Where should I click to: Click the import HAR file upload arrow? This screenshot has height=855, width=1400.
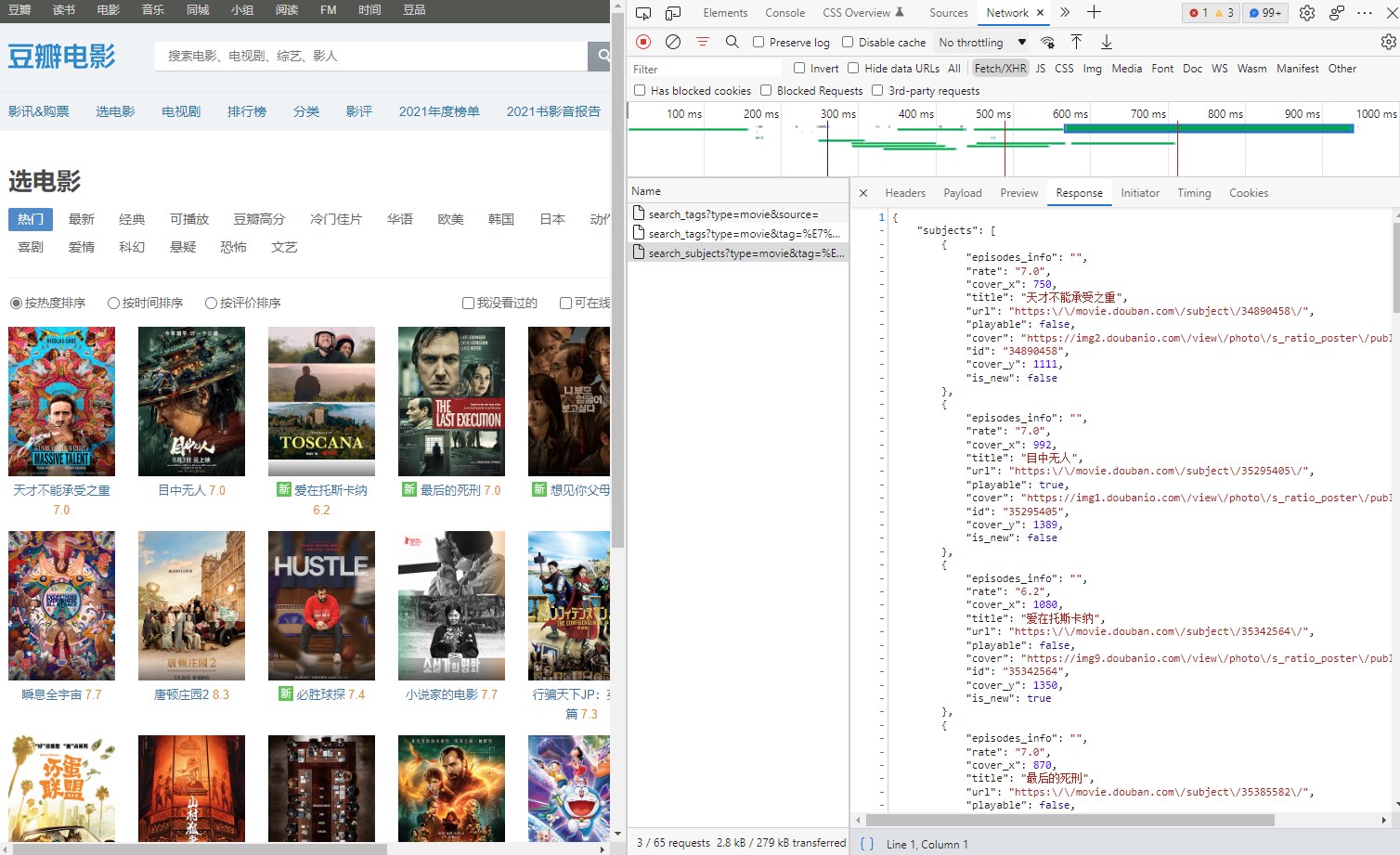tap(1076, 42)
